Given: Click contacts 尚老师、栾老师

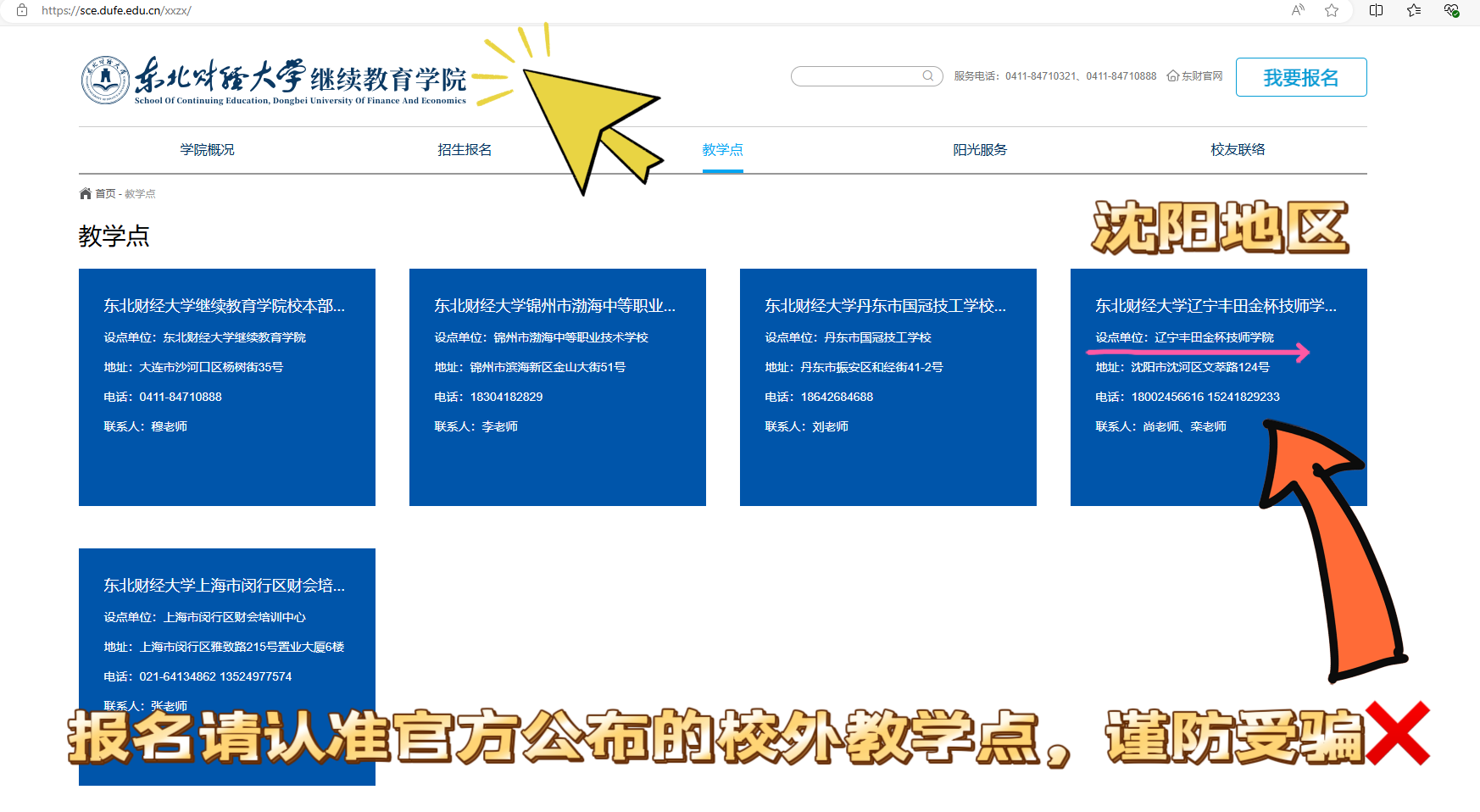Looking at the screenshot, I should 1161,426.
